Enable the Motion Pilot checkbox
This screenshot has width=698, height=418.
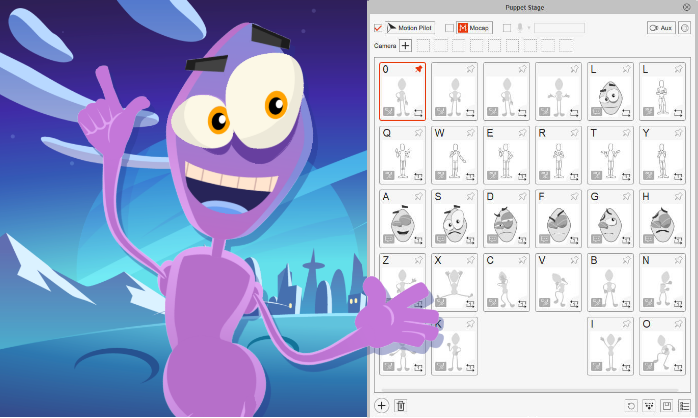[x=378, y=28]
